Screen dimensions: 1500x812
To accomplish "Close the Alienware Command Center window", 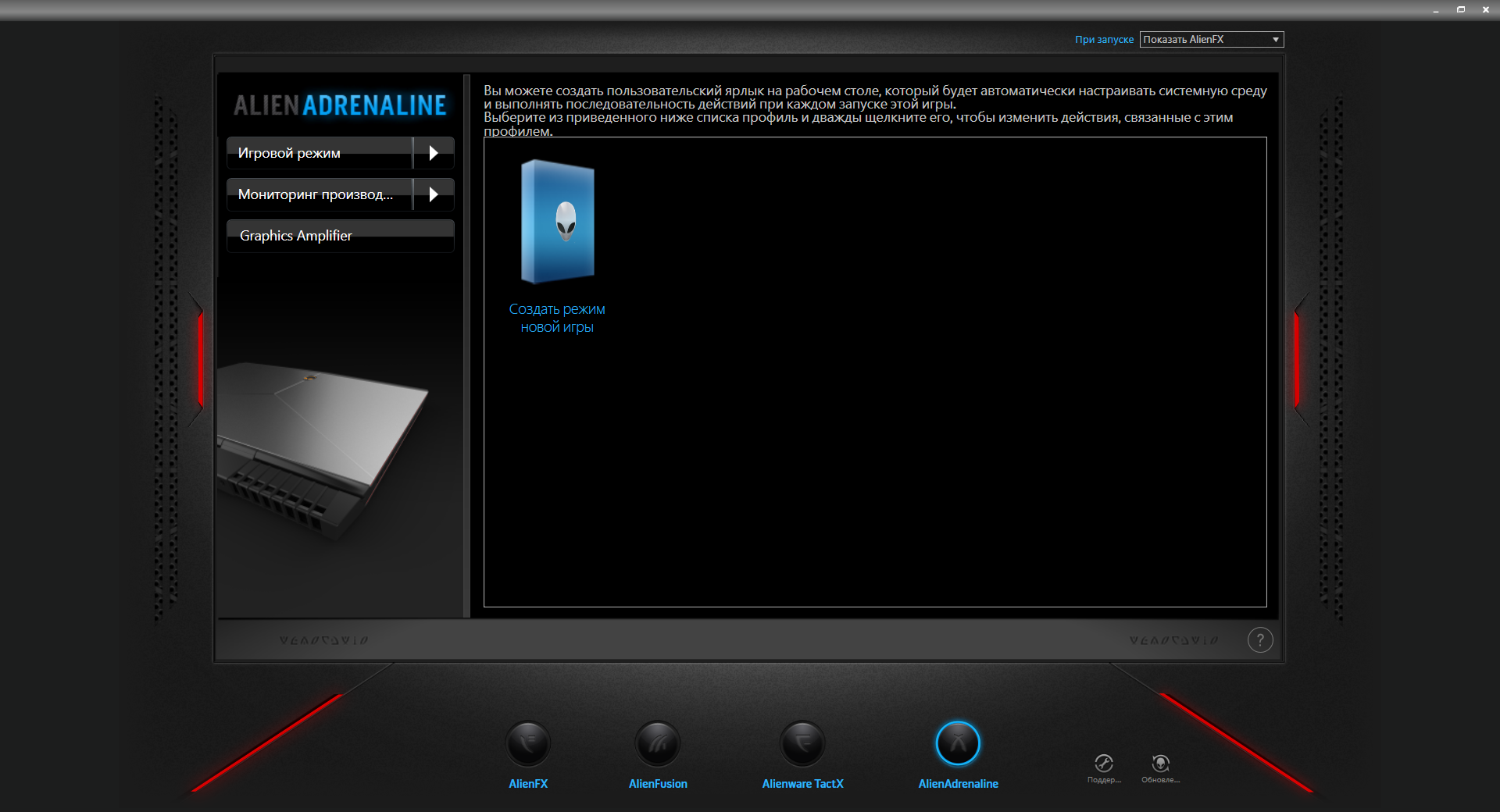I will pos(1485,9).
